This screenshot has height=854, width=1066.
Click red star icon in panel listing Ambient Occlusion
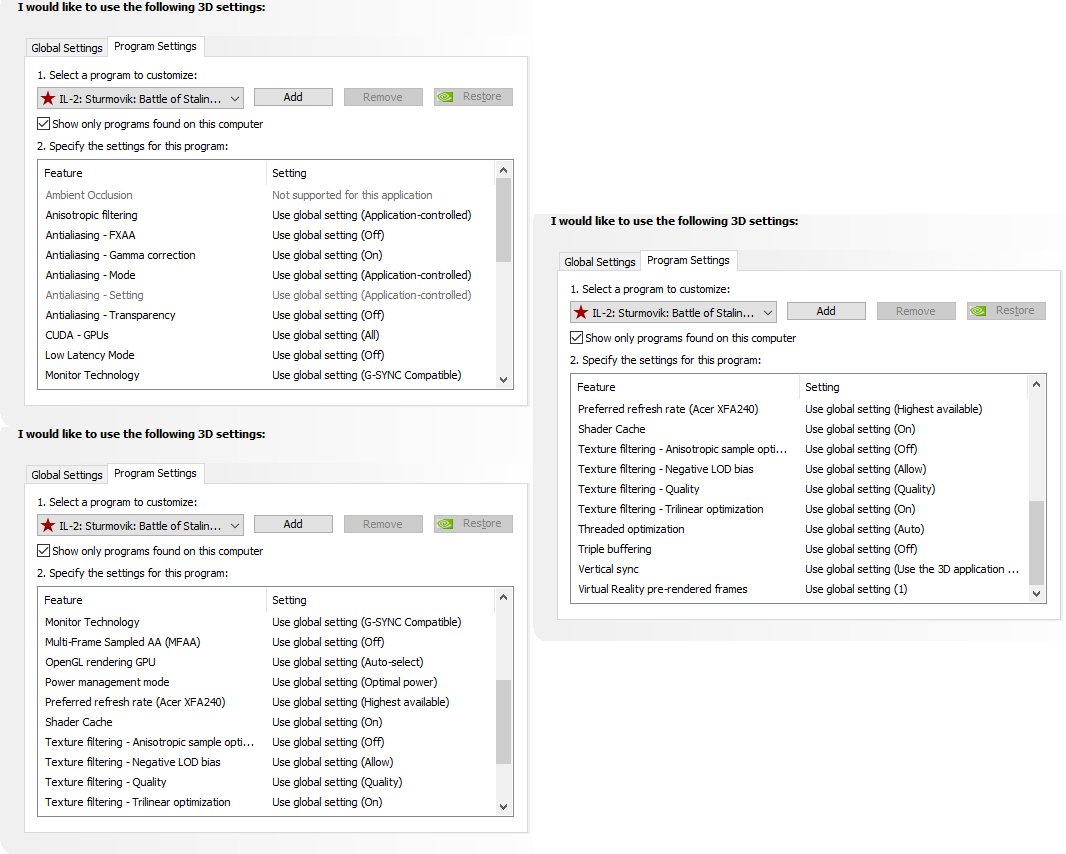(x=48, y=99)
